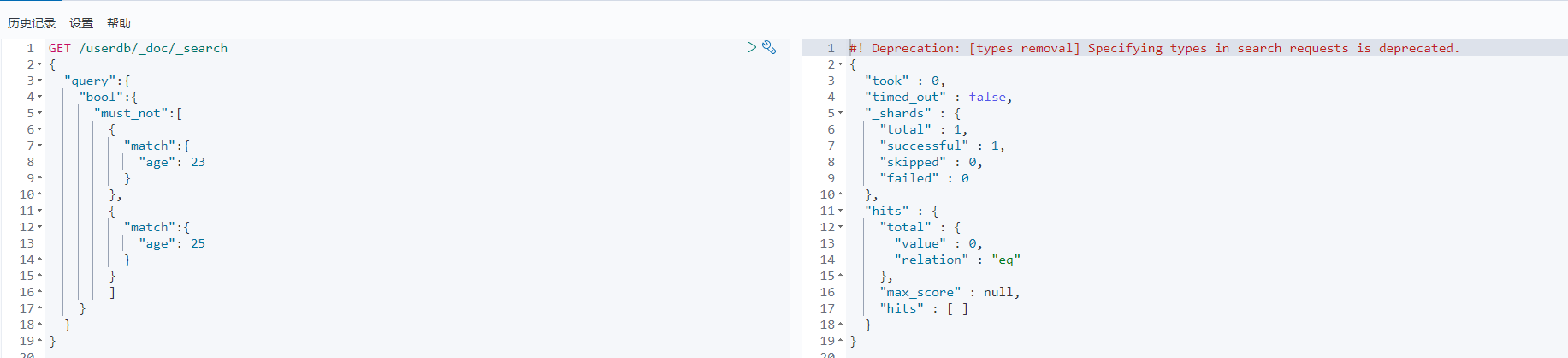This screenshot has height=358, width=1568.
Task: Collapse the "total" fold at response line 12
Action: [840, 227]
